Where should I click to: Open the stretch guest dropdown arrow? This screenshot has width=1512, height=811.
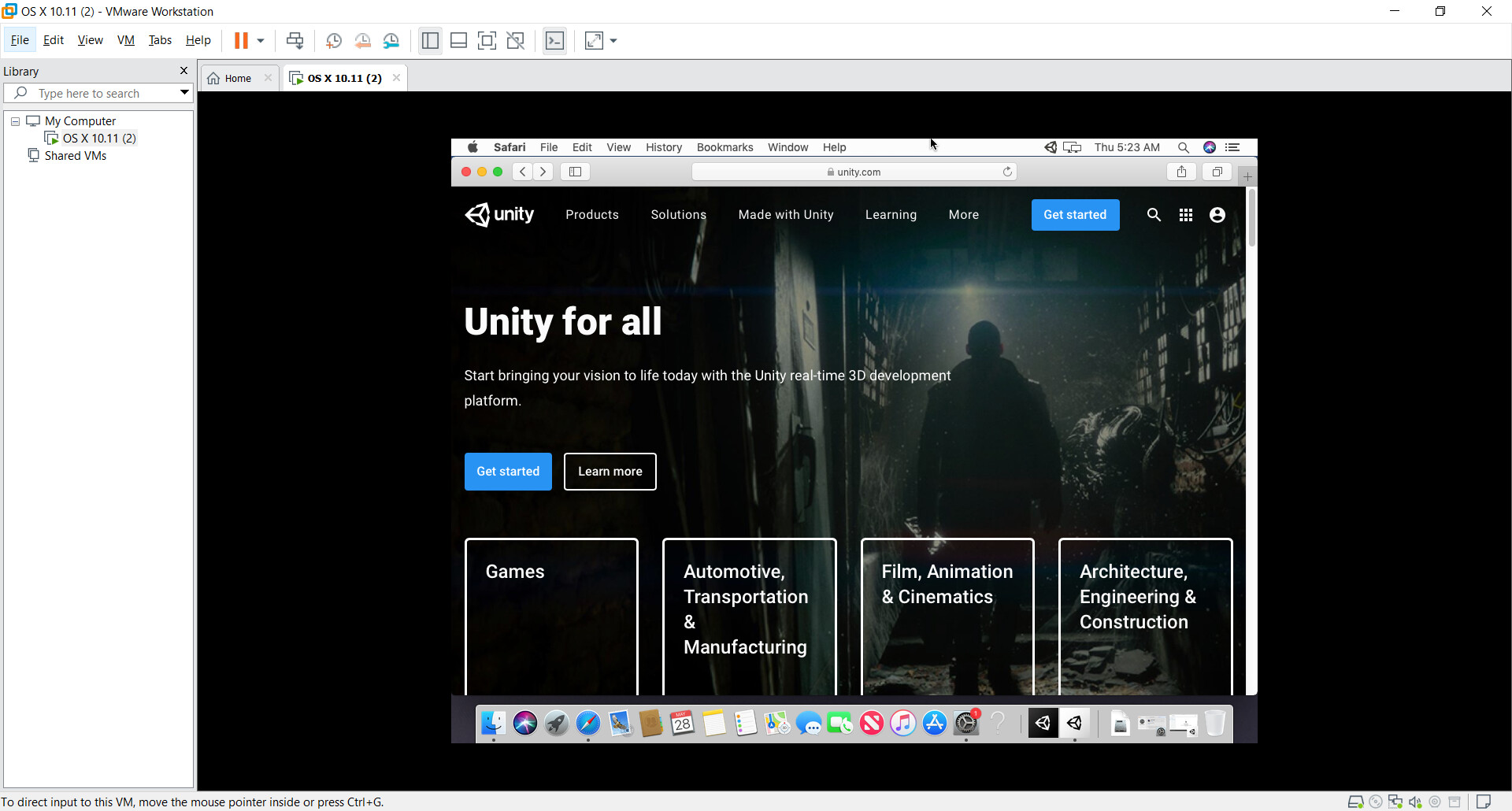pos(613,41)
